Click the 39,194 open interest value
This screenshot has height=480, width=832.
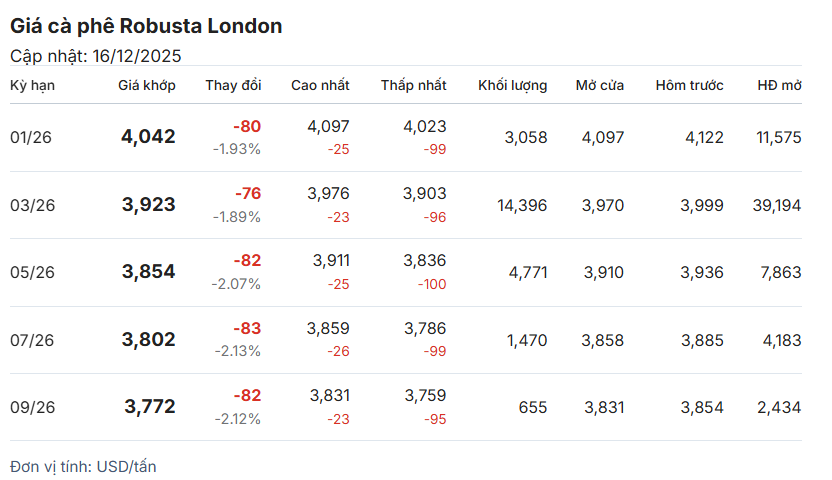tap(777, 205)
